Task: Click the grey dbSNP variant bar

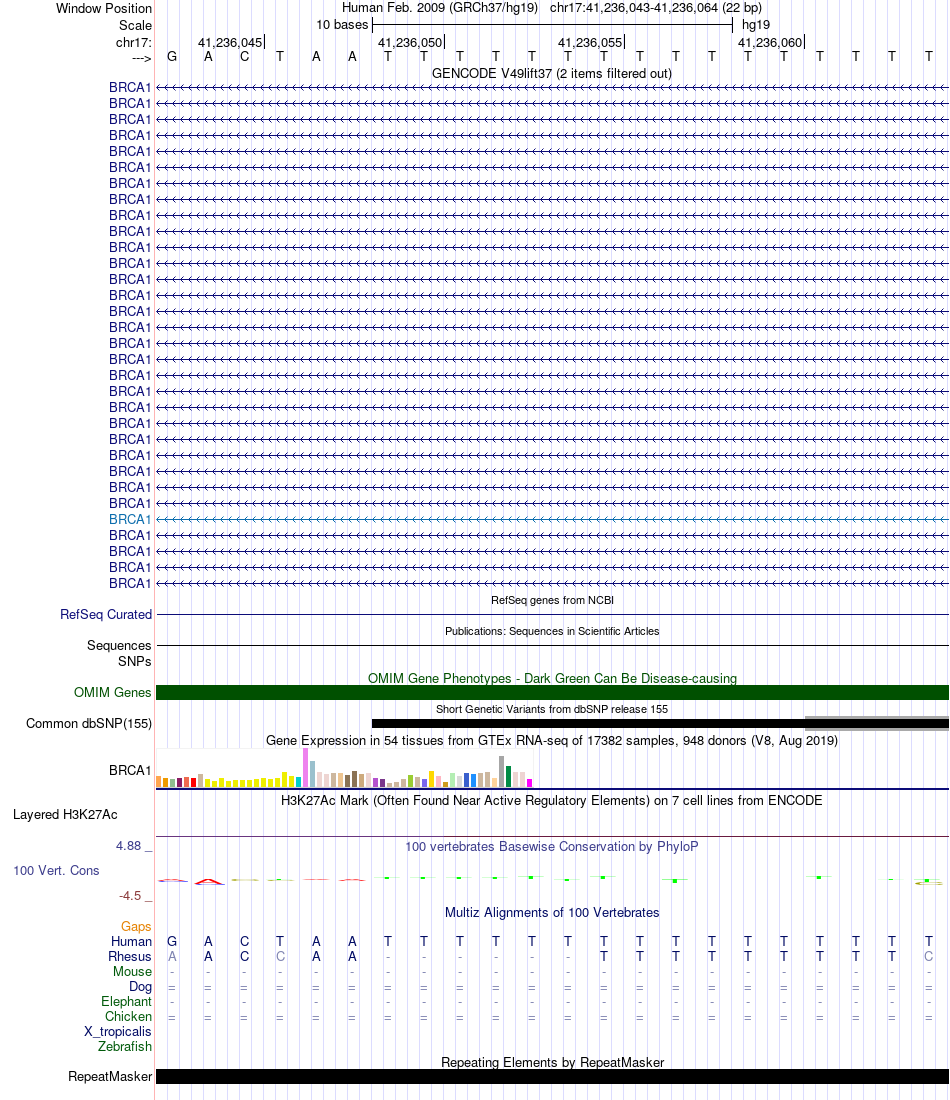Action: click(876, 723)
